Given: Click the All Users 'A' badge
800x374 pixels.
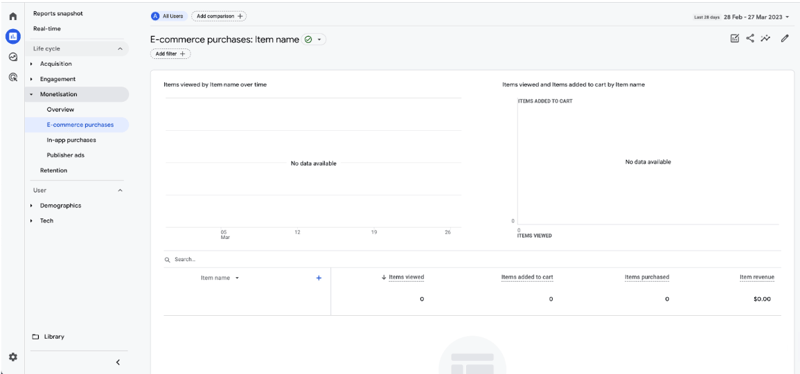Looking at the screenshot, I should coord(155,16).
